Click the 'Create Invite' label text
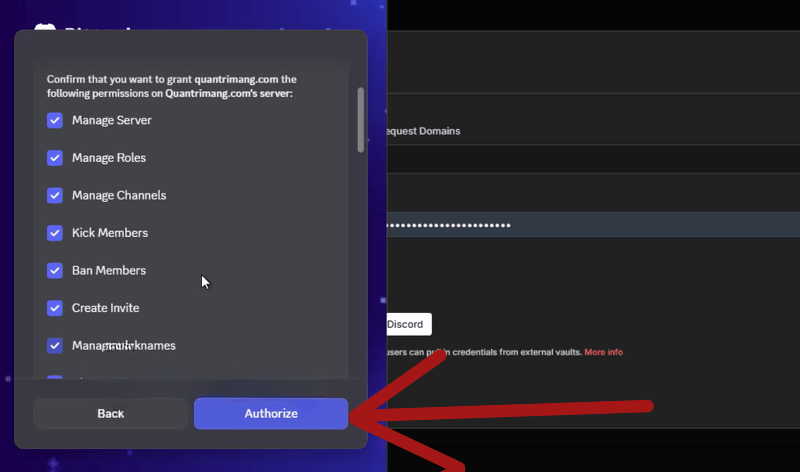The image size is (800, 472). point(106,308)
